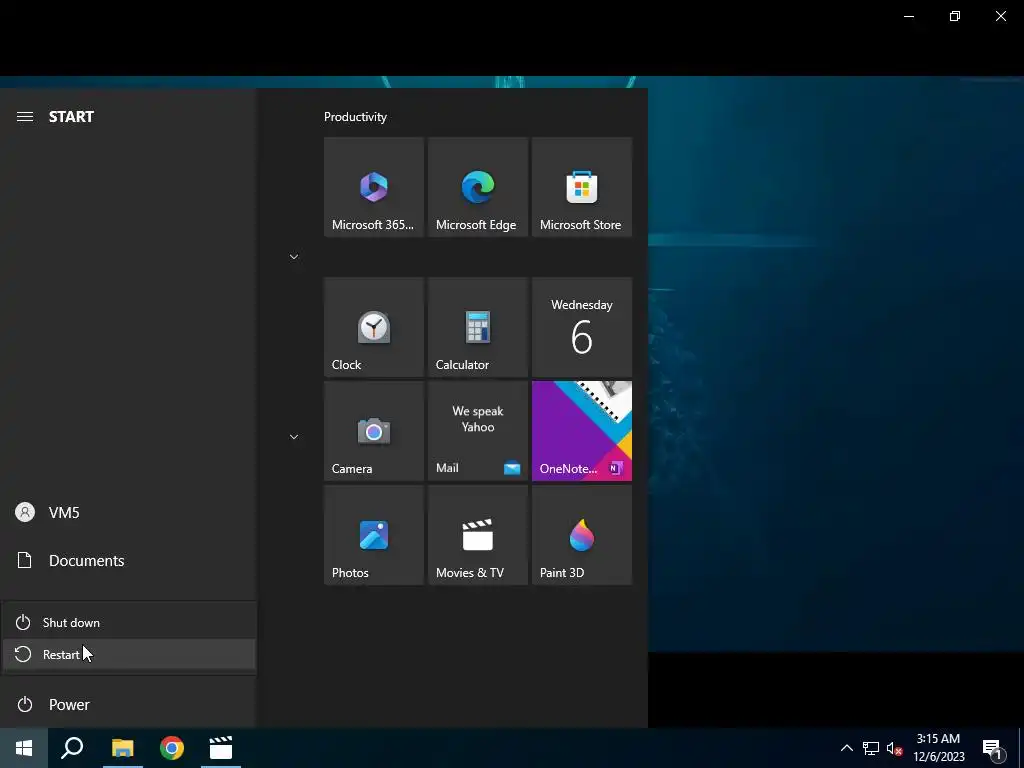Screen dimensions: 1024x768
Task: Launch Microsoft Edge from Start tiles
Action: tap(477, 187)
